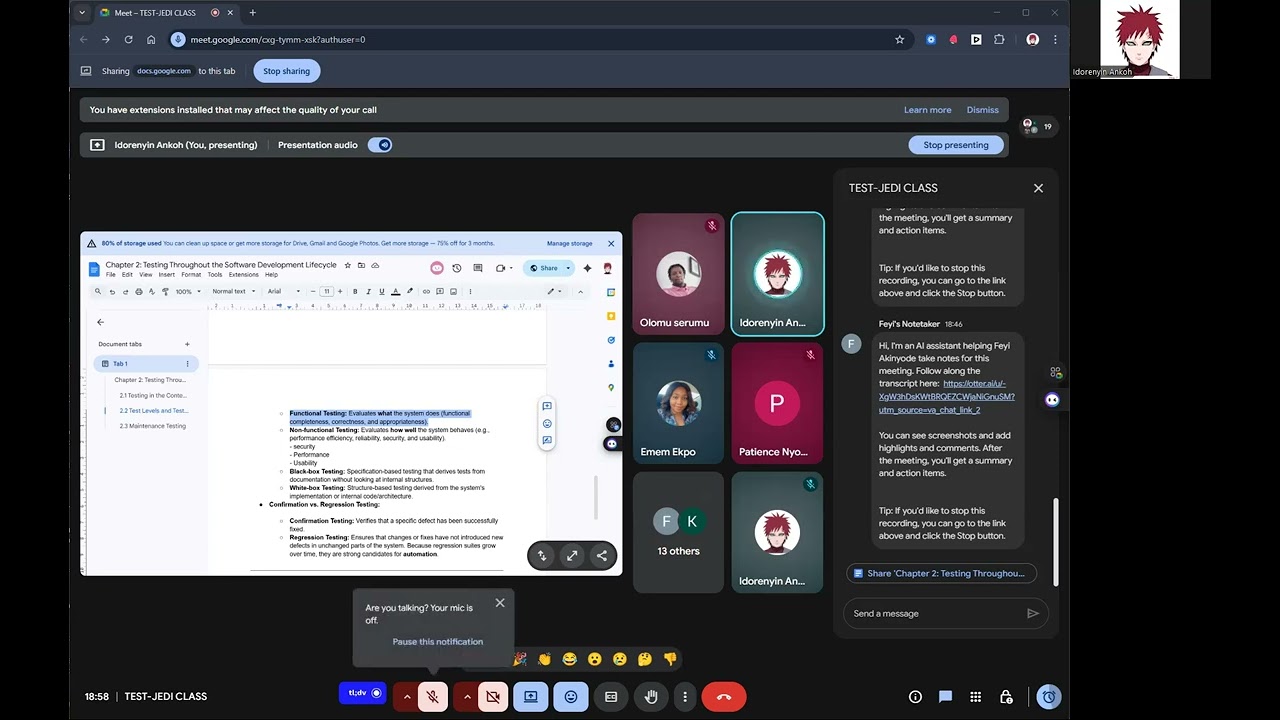This screenshot has width=1280, height=720.
Task: Open the Normal text style dropdown
Action: [232, 292]
